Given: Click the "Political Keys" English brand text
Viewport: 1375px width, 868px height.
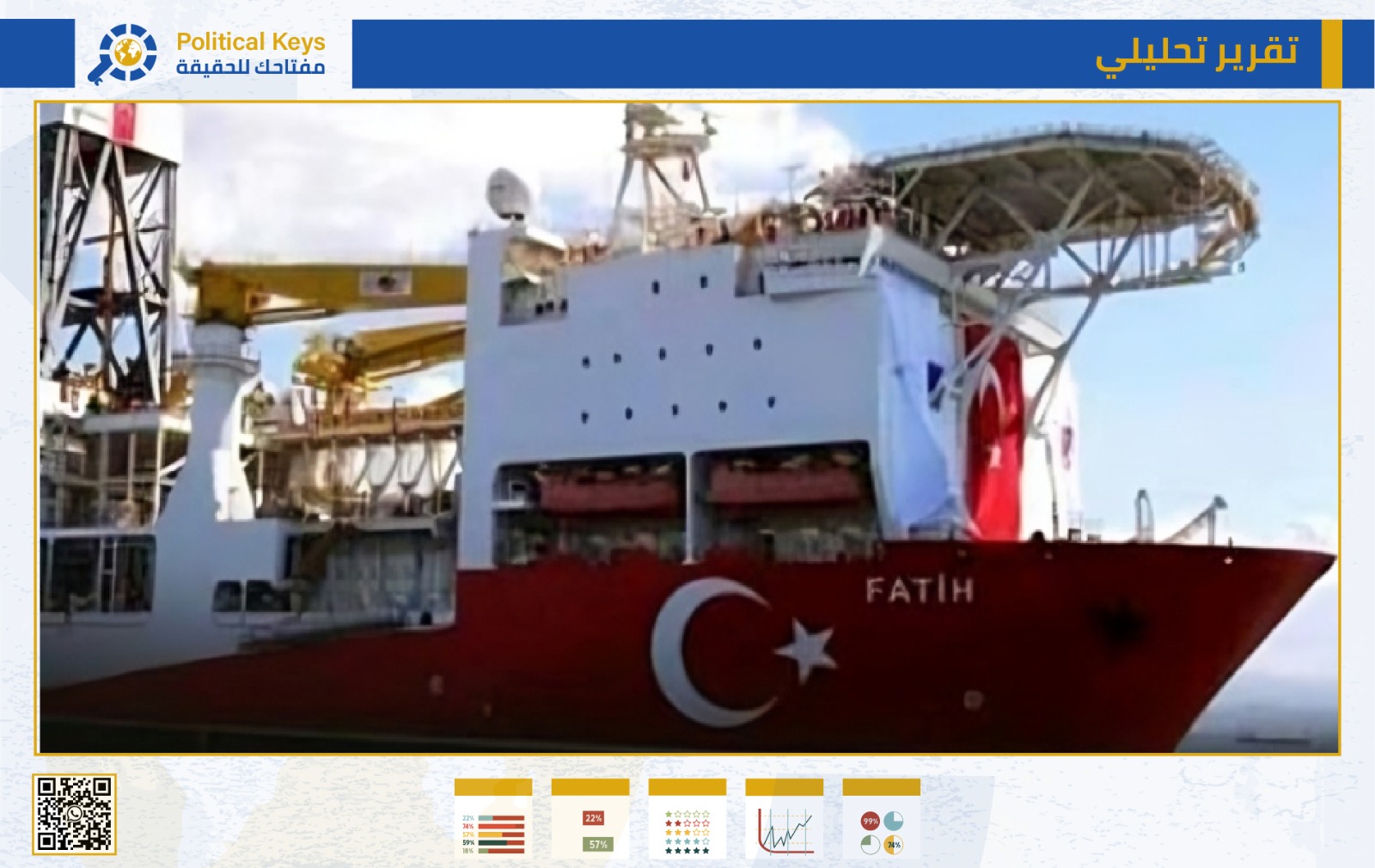Looking at the screenshot, I should (250, 41).
